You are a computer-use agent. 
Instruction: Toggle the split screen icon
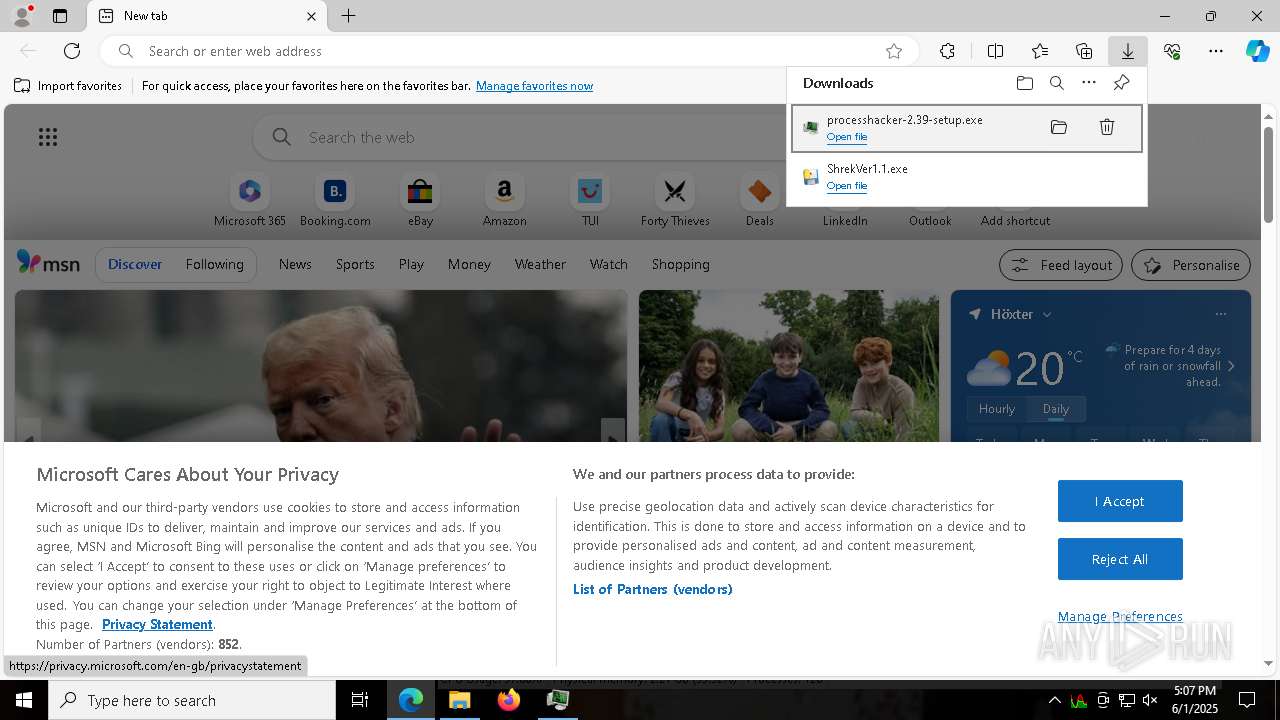point(995,51)
